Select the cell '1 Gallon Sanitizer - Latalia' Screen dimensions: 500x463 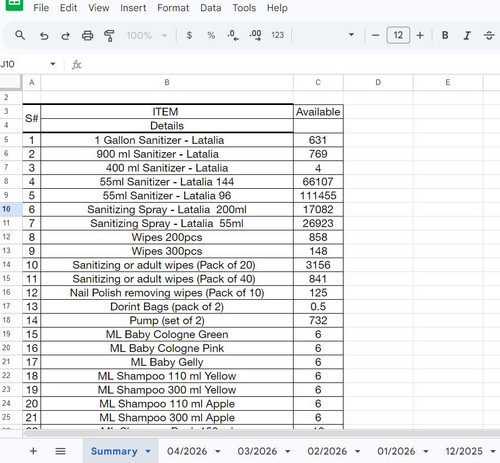pyautogui.click(x=167, y=140)
